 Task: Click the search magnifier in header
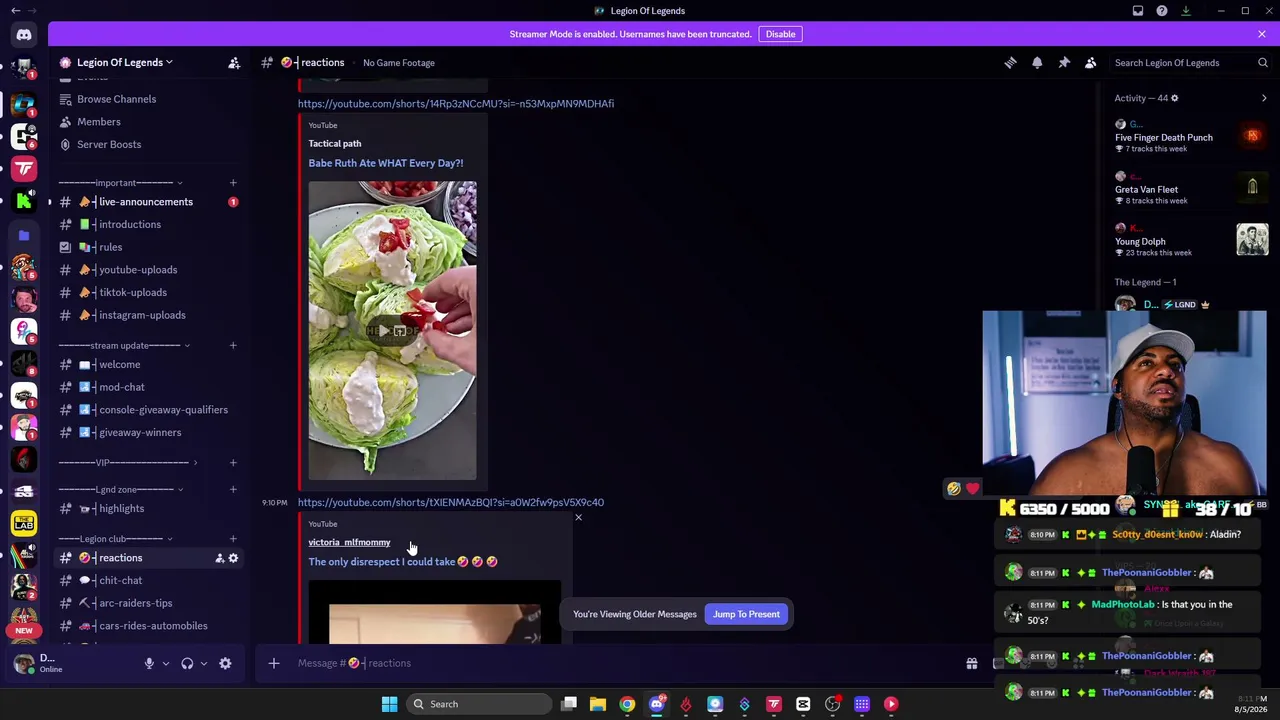(1263, 63)
